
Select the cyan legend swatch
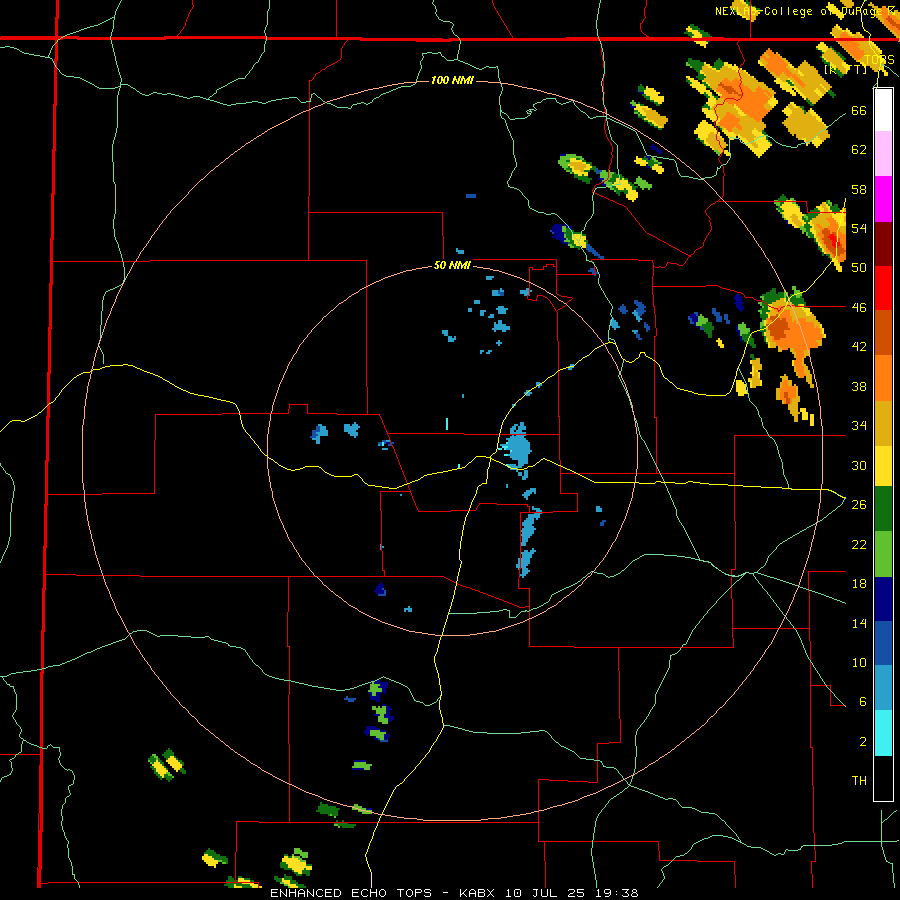pyautogui.click(x=883, y=733)
